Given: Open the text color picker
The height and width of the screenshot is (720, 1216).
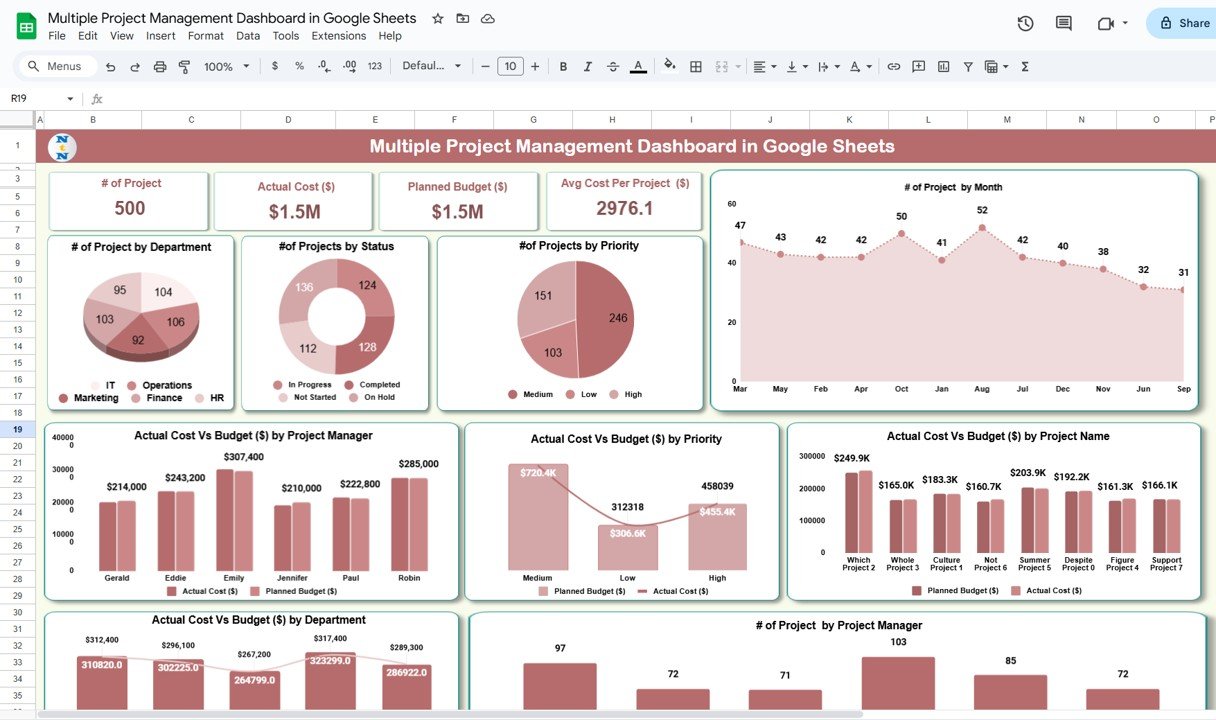Looking at the screenshot, I should pos(638,67).
